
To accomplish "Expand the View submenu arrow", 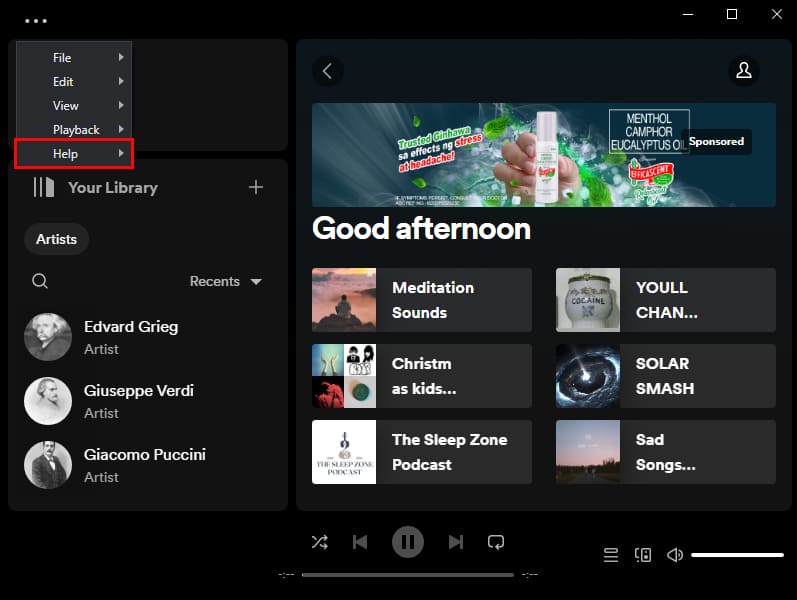I will (x=121, y=105).
